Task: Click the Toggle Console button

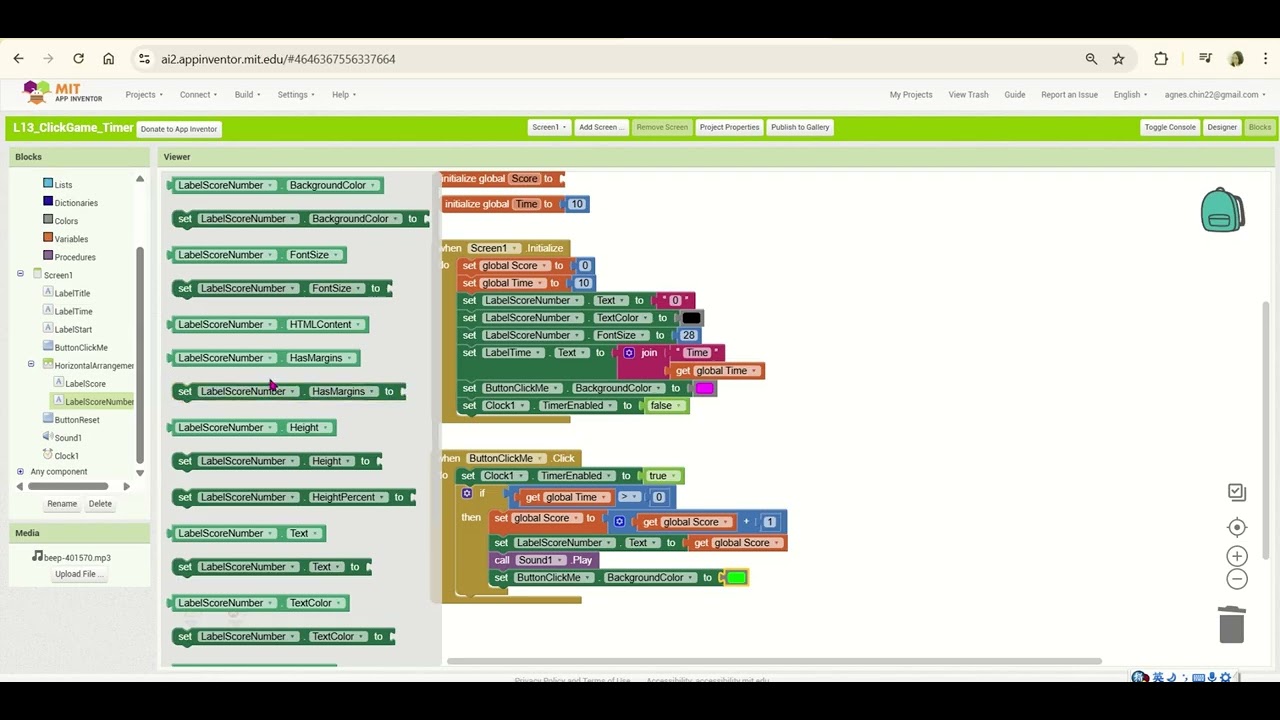Action: (x=1170, y=127)
